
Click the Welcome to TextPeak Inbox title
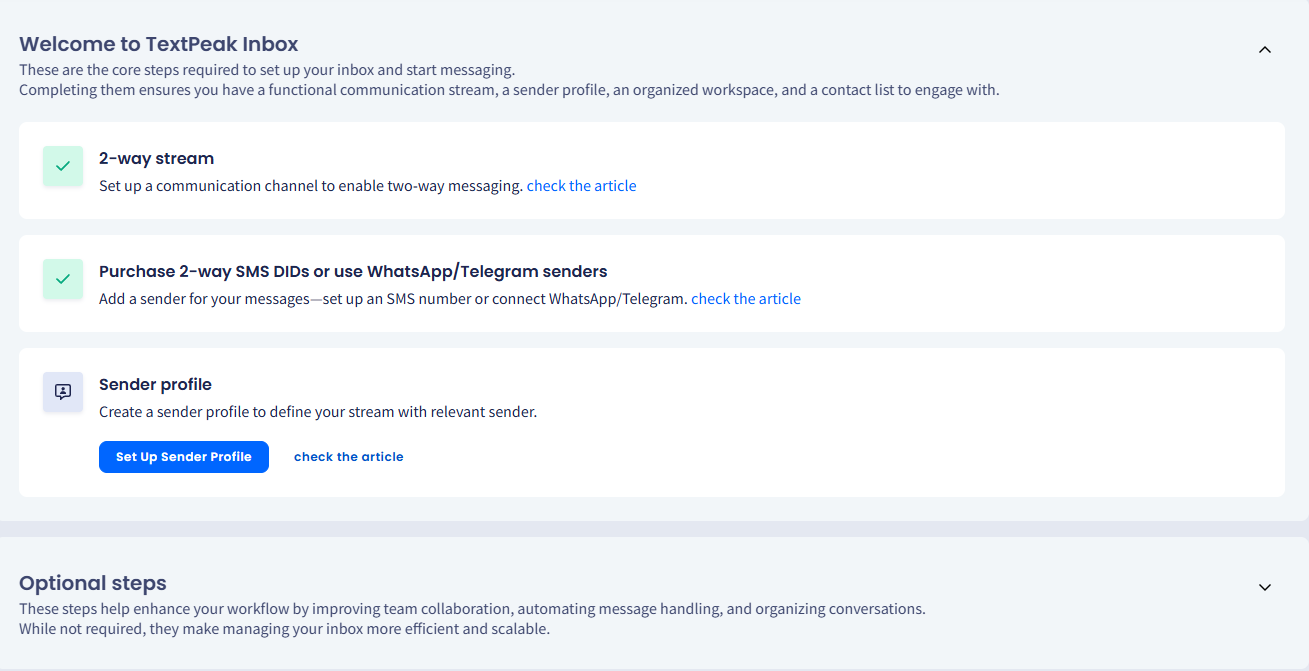159,44
